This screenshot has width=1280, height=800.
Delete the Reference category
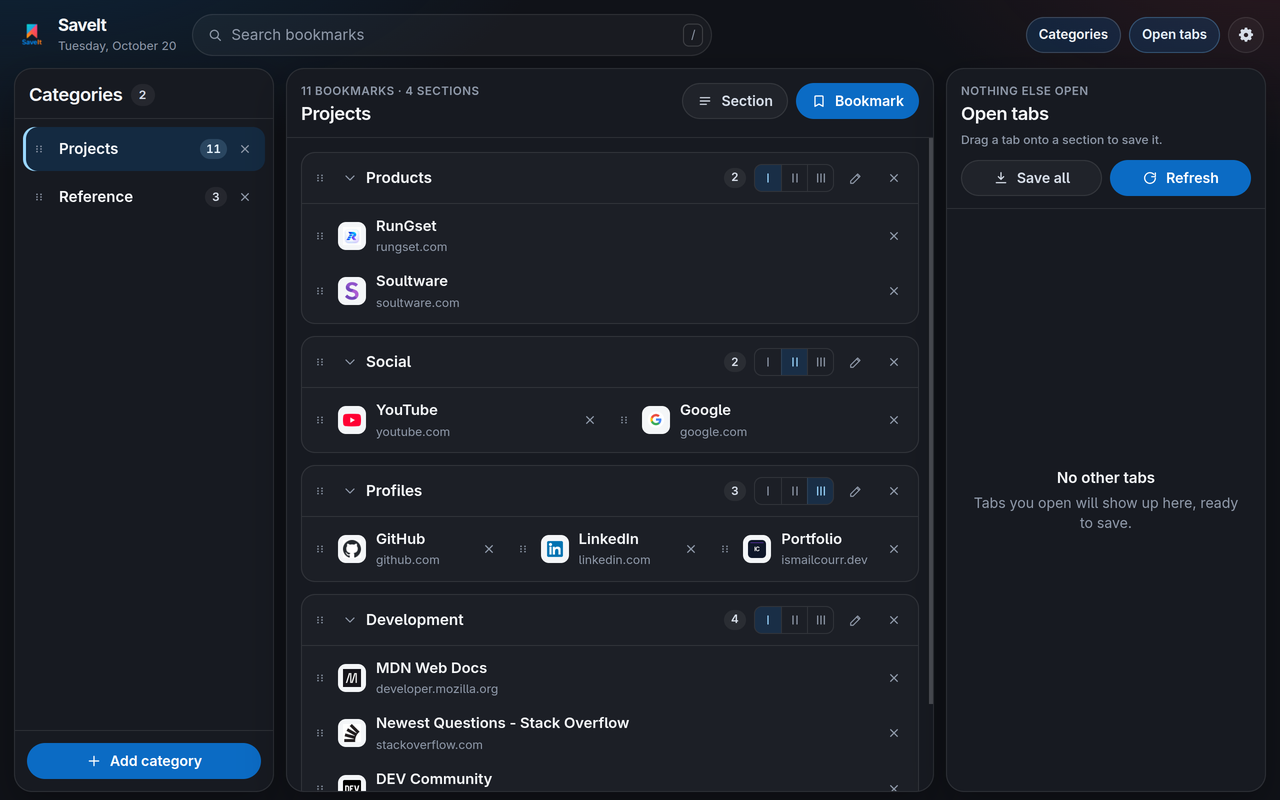[245, 197]
